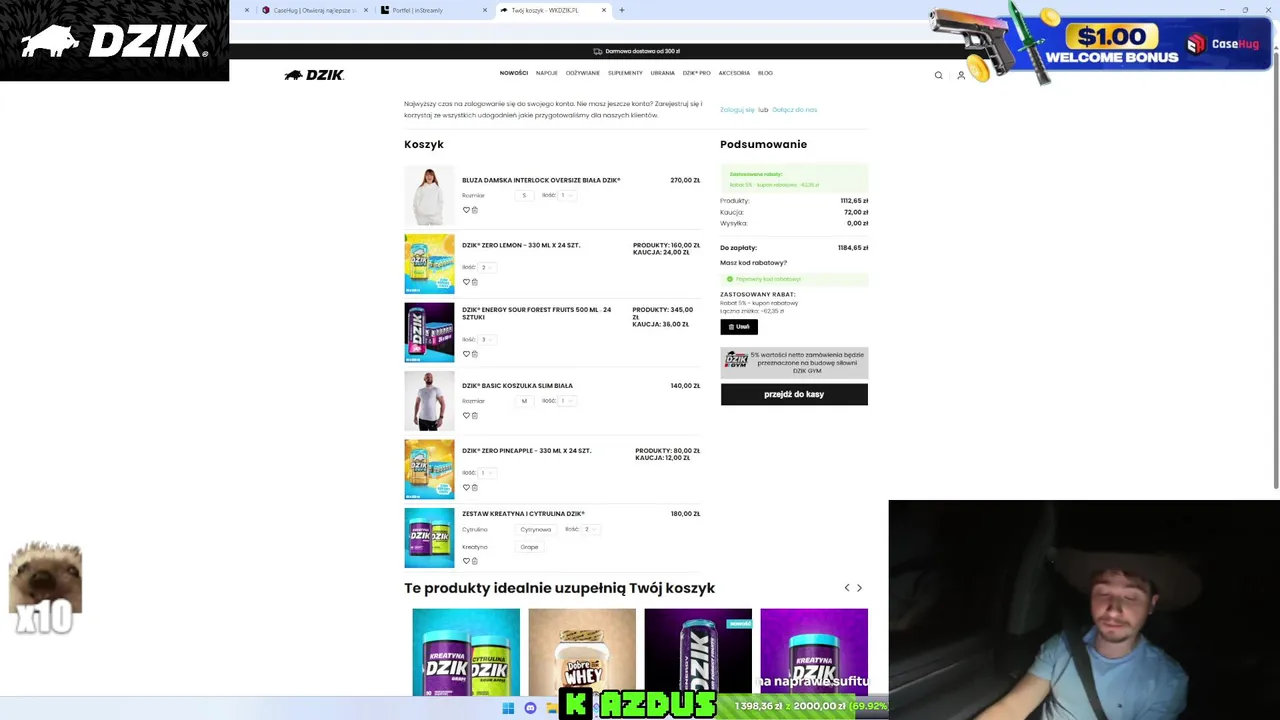Add DZIK Zero Lemon to wishlist heart
This screenshot has height=720, width=1280.
[466, 282]
